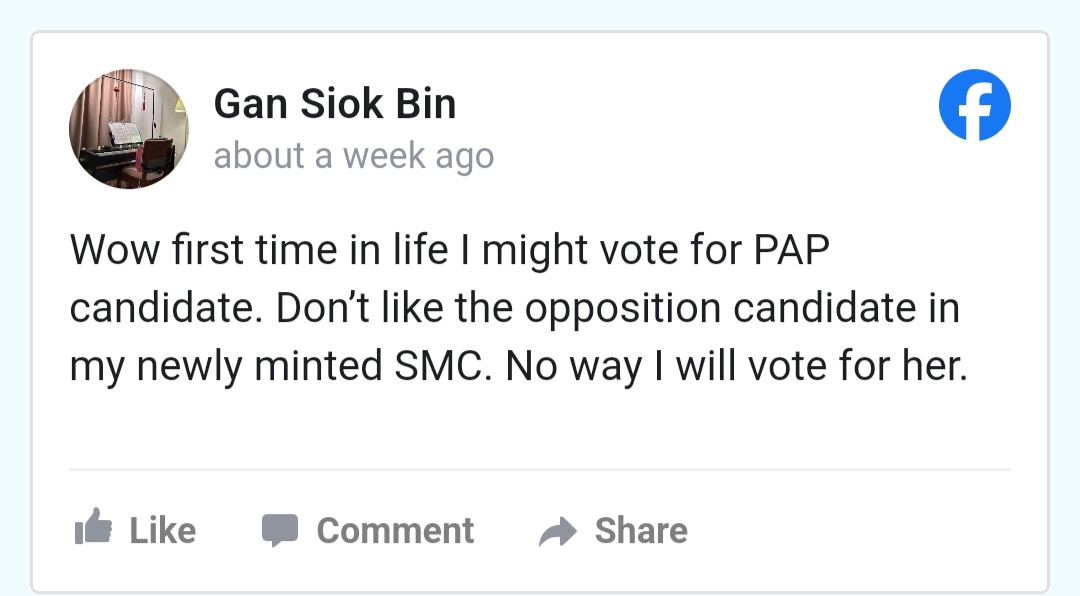Open Gan Siok Bin's profile picture

pyautogui.click(x=129, y=129)
